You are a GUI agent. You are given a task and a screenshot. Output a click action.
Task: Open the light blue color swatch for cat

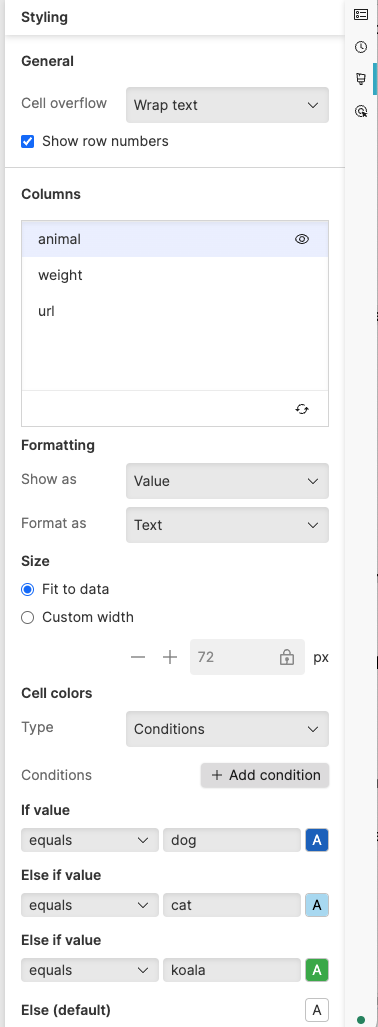coord(317,905)
